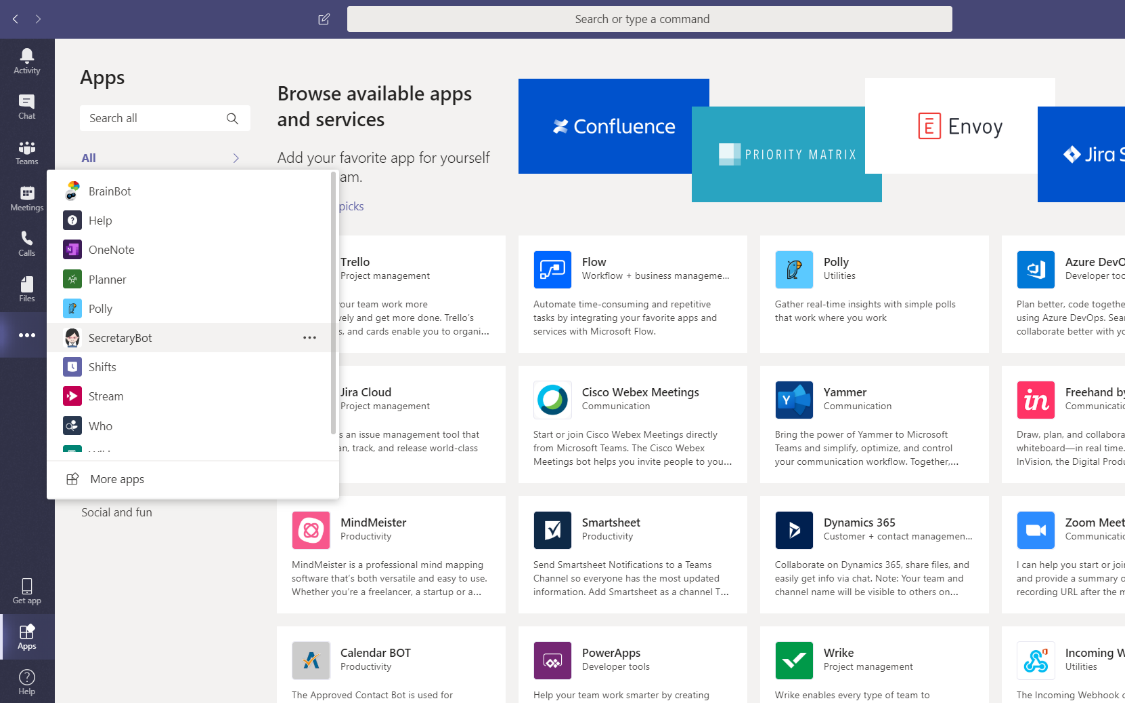Screen dimensions: 1125x703
Task: Expand the All category chevron
Action: pyautogui.click(x=236, y=158)
